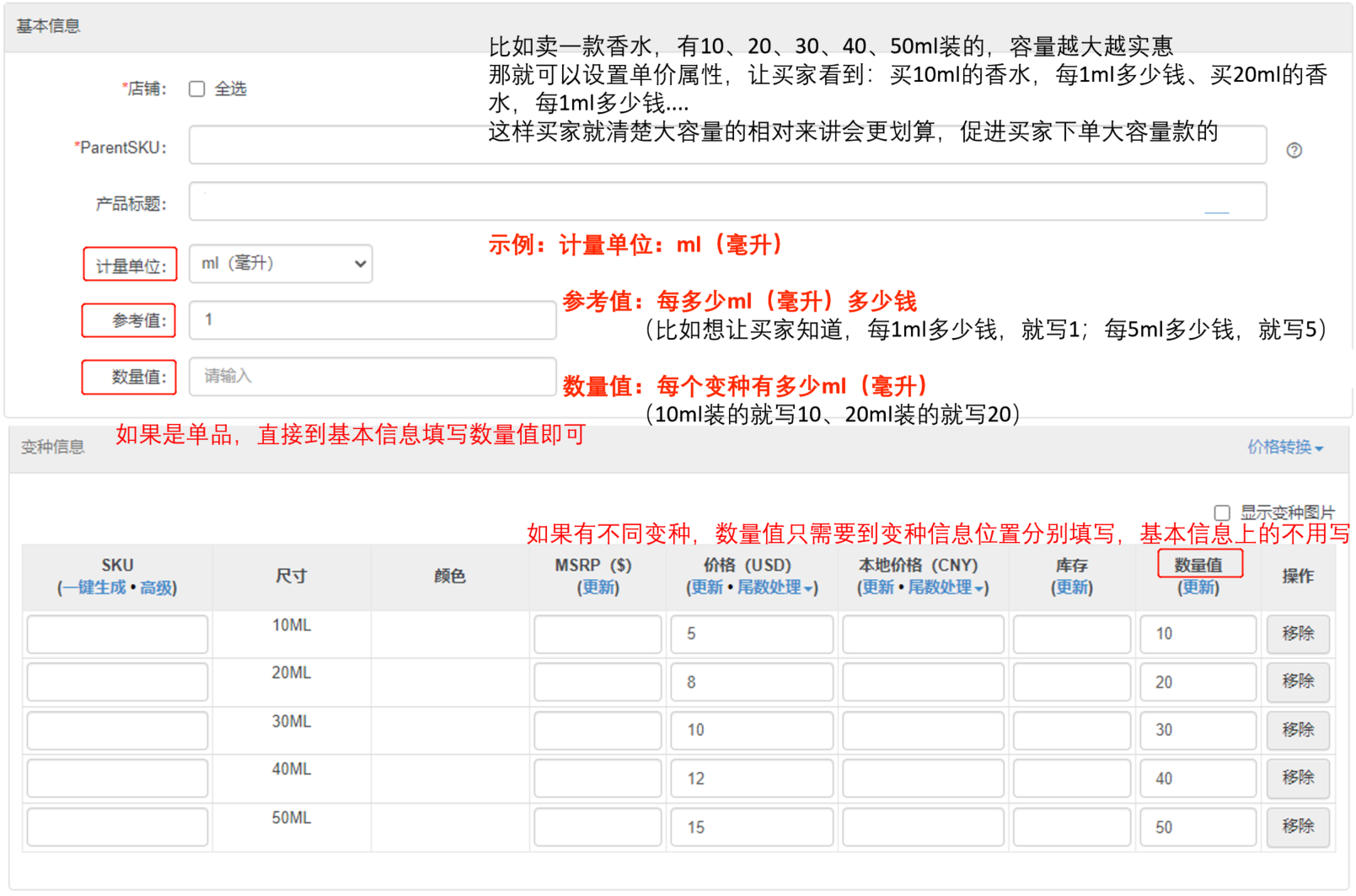This screenshot has height=896, width=1356.
Task: Click the SKU field in 50ML row
Action: click(x=117, y=827)
